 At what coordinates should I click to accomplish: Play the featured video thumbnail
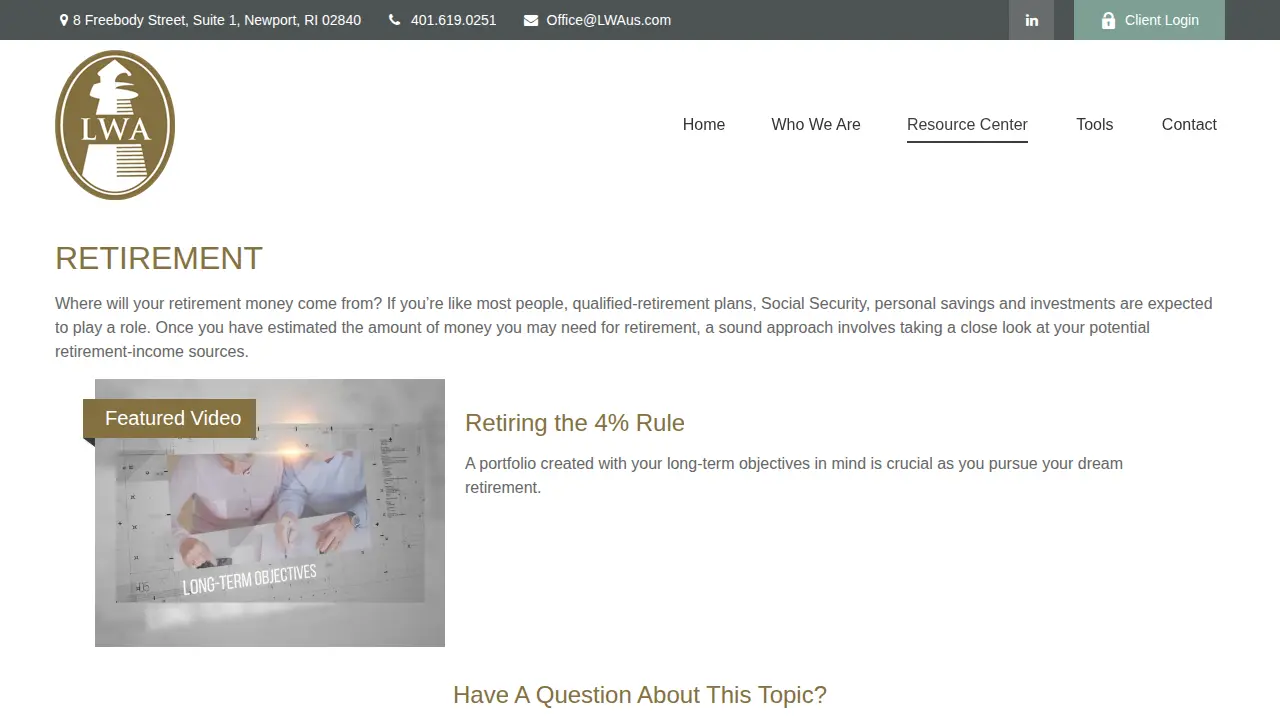click(x=270, y=513)
